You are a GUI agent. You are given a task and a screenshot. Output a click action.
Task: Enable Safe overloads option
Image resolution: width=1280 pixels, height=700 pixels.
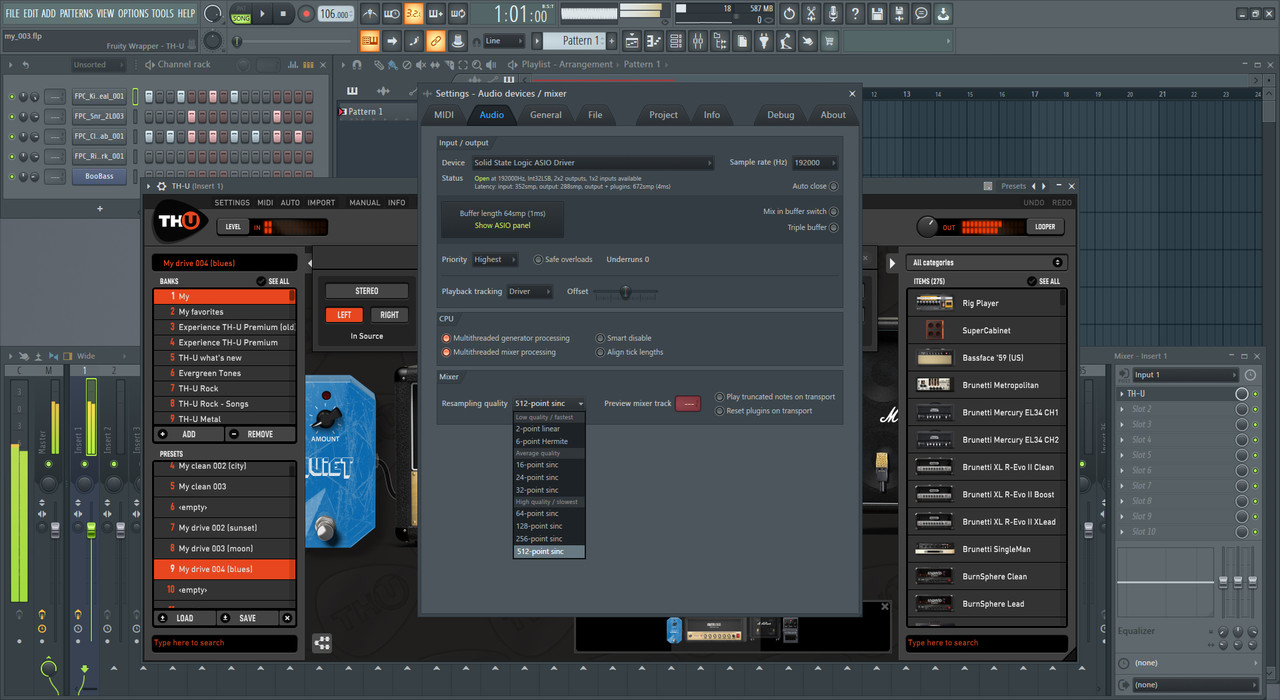pyautogui.click(x=563, y=260)
